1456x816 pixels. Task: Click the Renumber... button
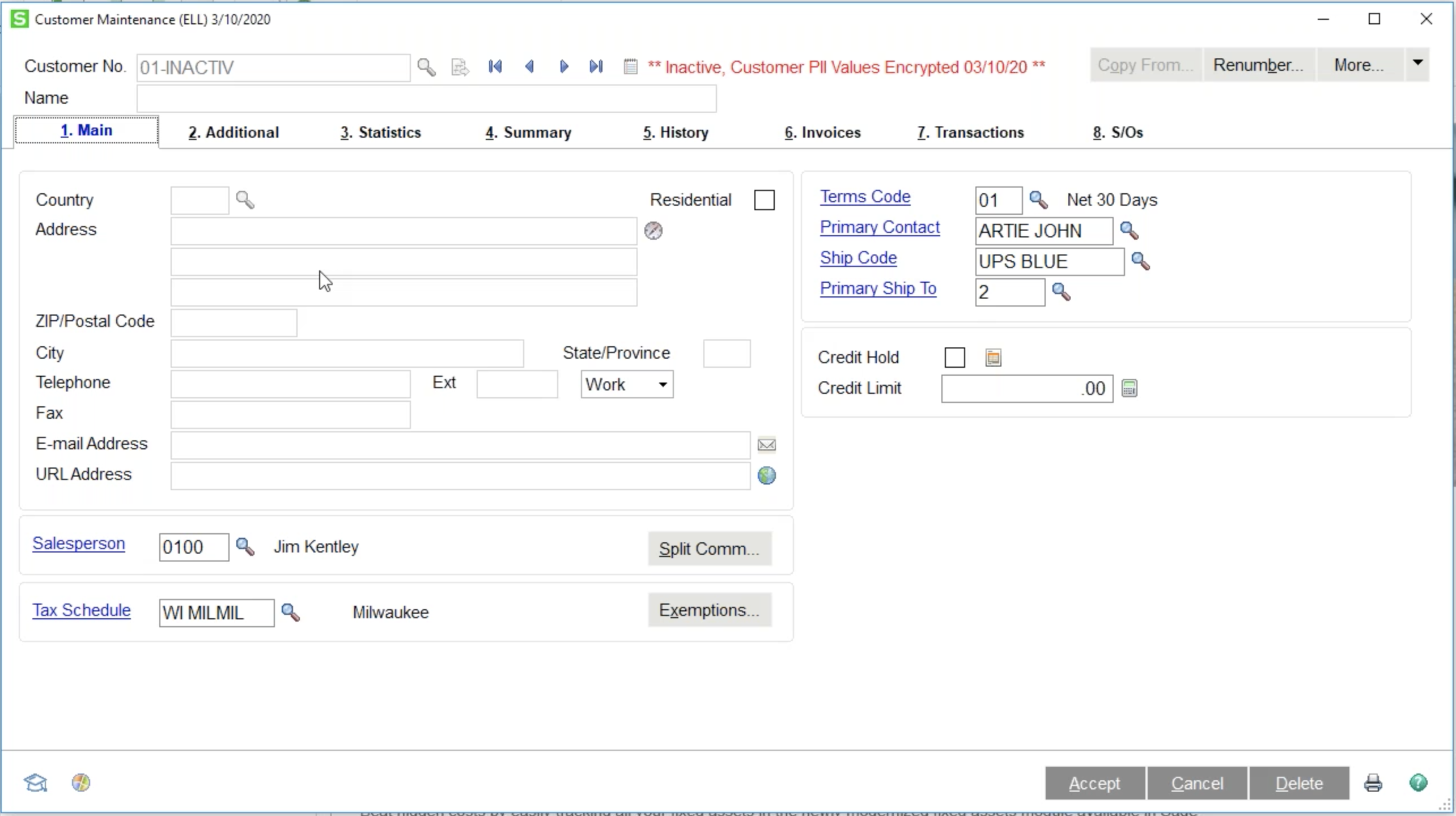pyautogui.click(x=1259, y=65)
